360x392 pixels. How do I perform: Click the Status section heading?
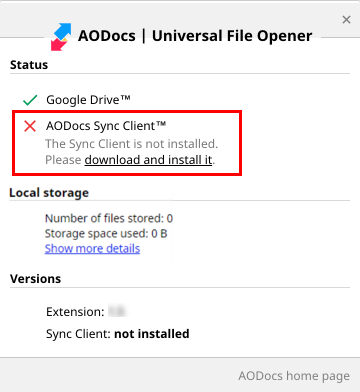click(x=29, y=65)
